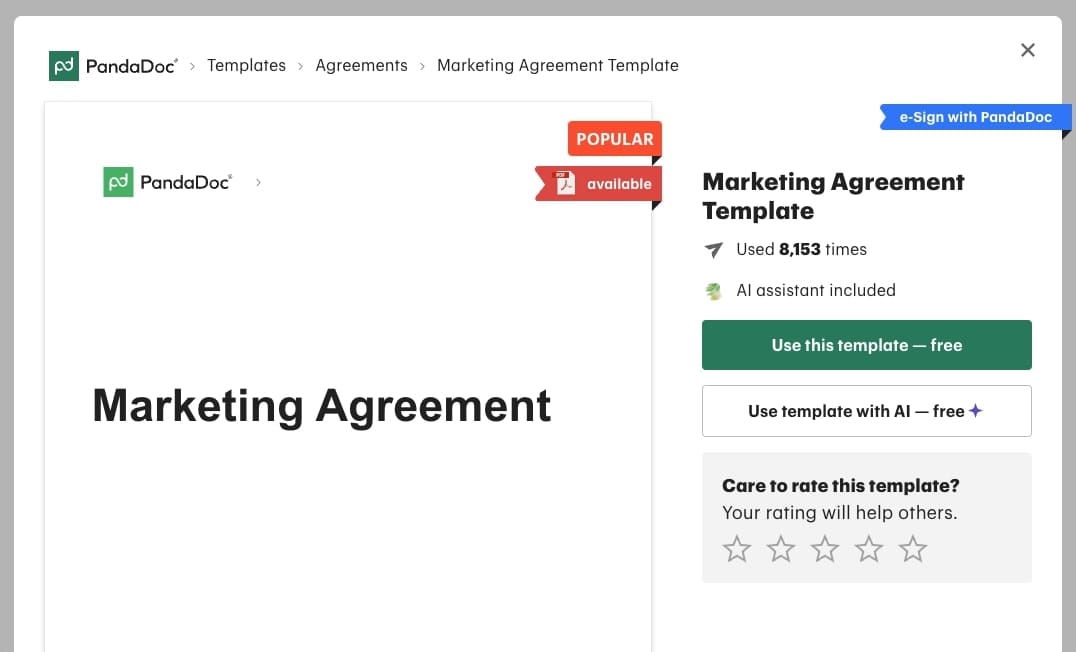Image resolution: width=1076 pixels, height=652 pixels.
Task: Click the PandaDoc logo on the document preview
Action: click(167, 181)
